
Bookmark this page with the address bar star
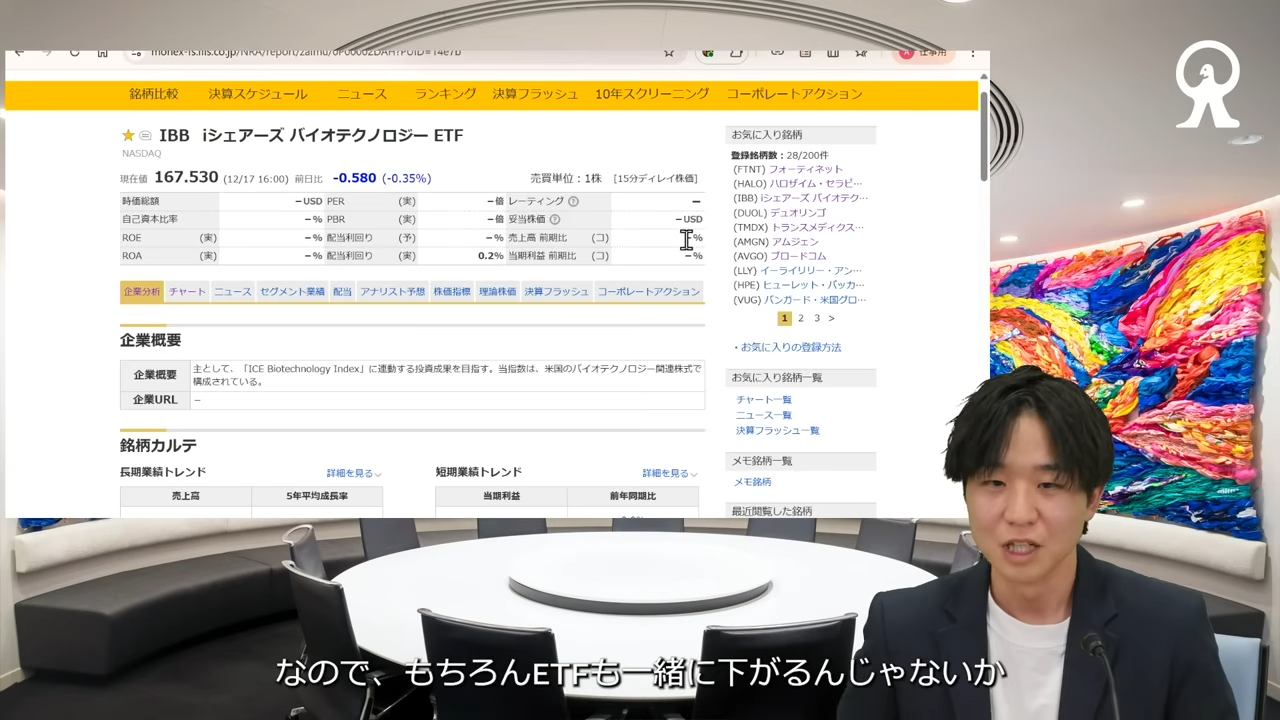[x=669, y=53]
